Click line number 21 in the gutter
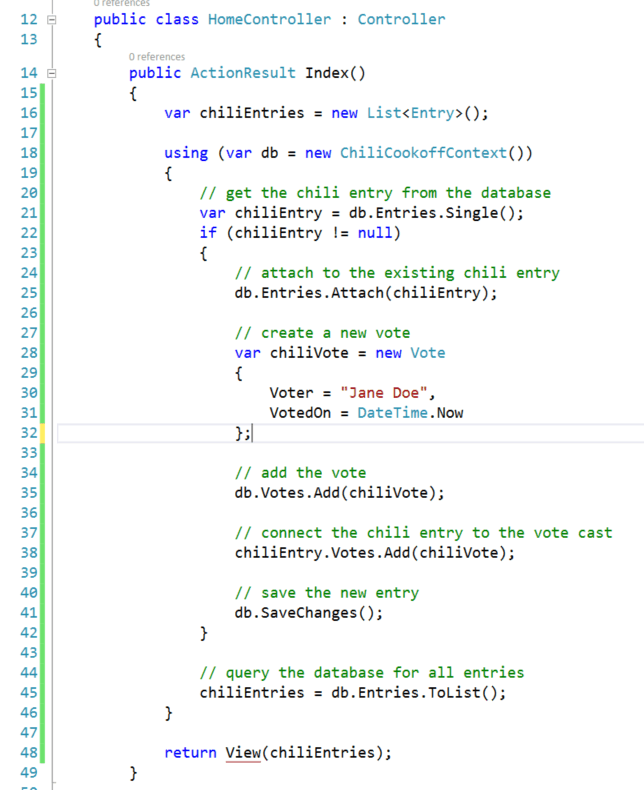 pyautogui.click(x=28, y=212)
